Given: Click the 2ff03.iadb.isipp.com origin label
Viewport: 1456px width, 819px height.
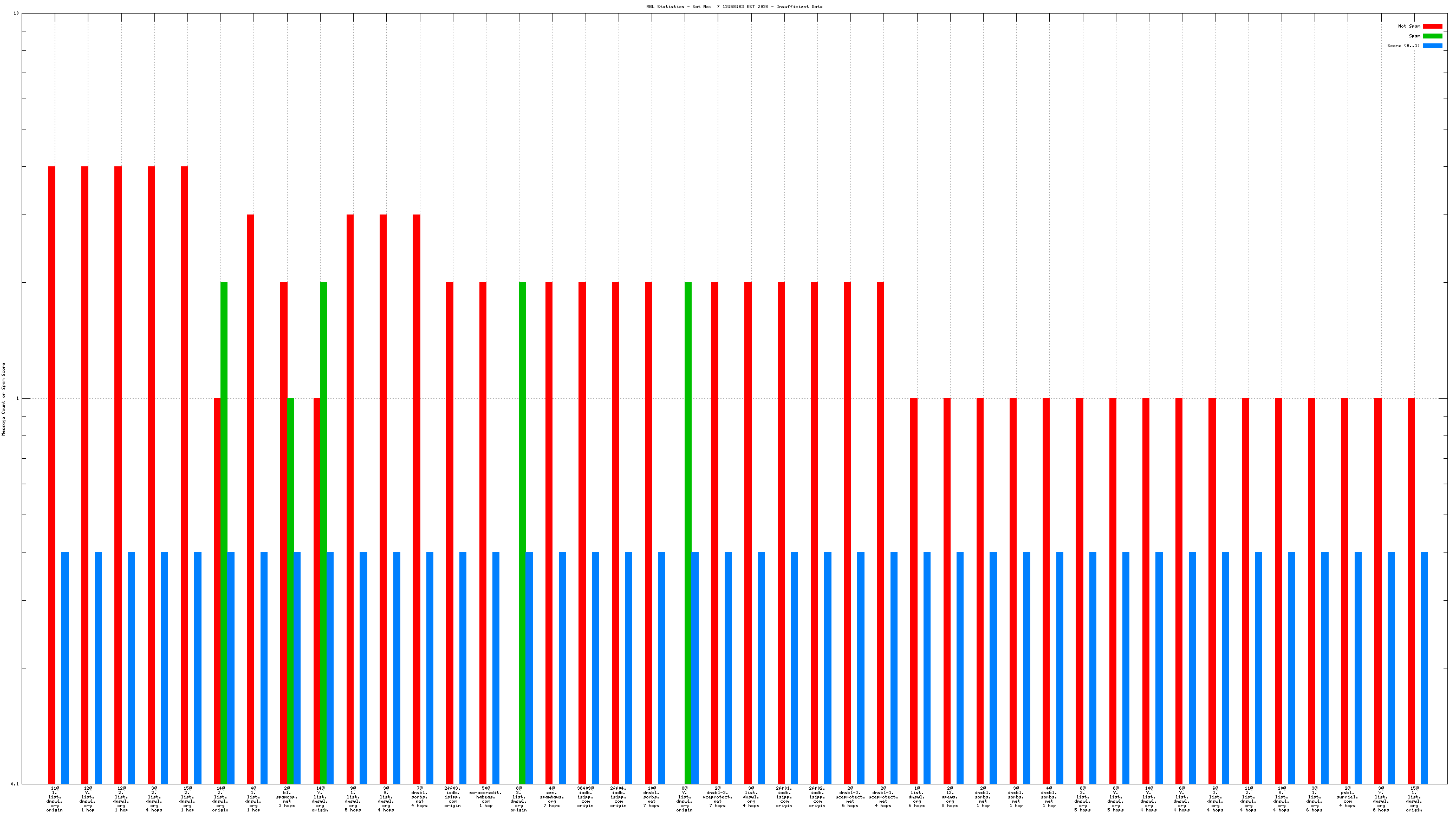Looking at the screenshot, I should (x=452, y=797).
